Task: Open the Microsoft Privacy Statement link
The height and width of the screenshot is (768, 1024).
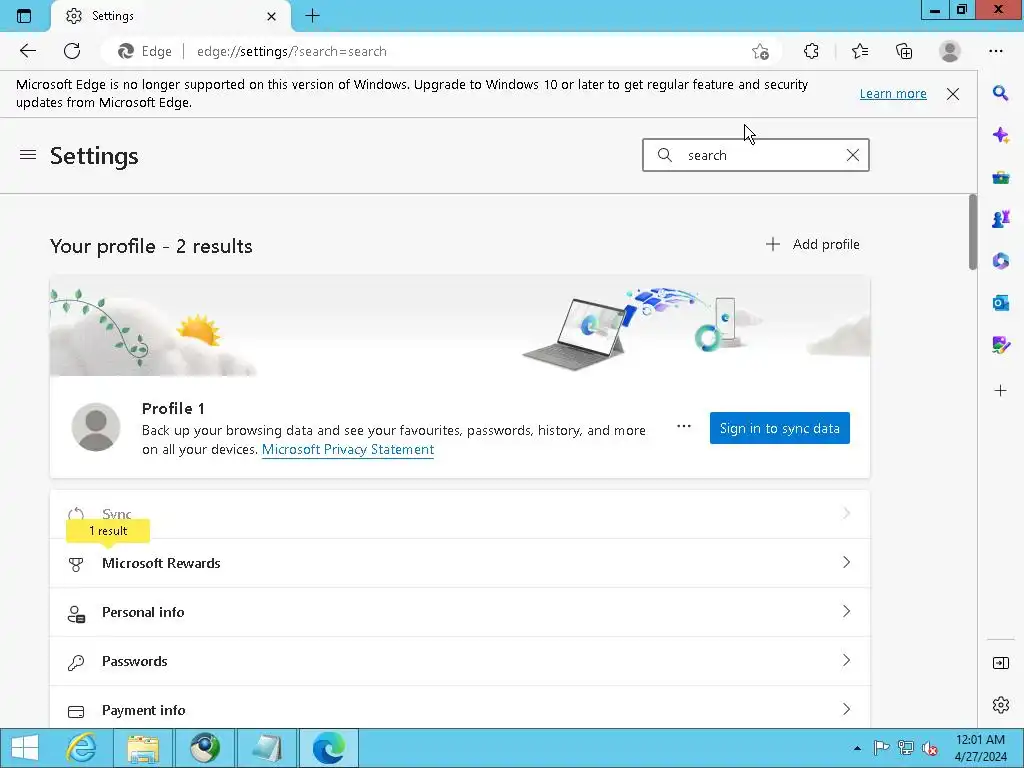Action: tap(347, 449)
